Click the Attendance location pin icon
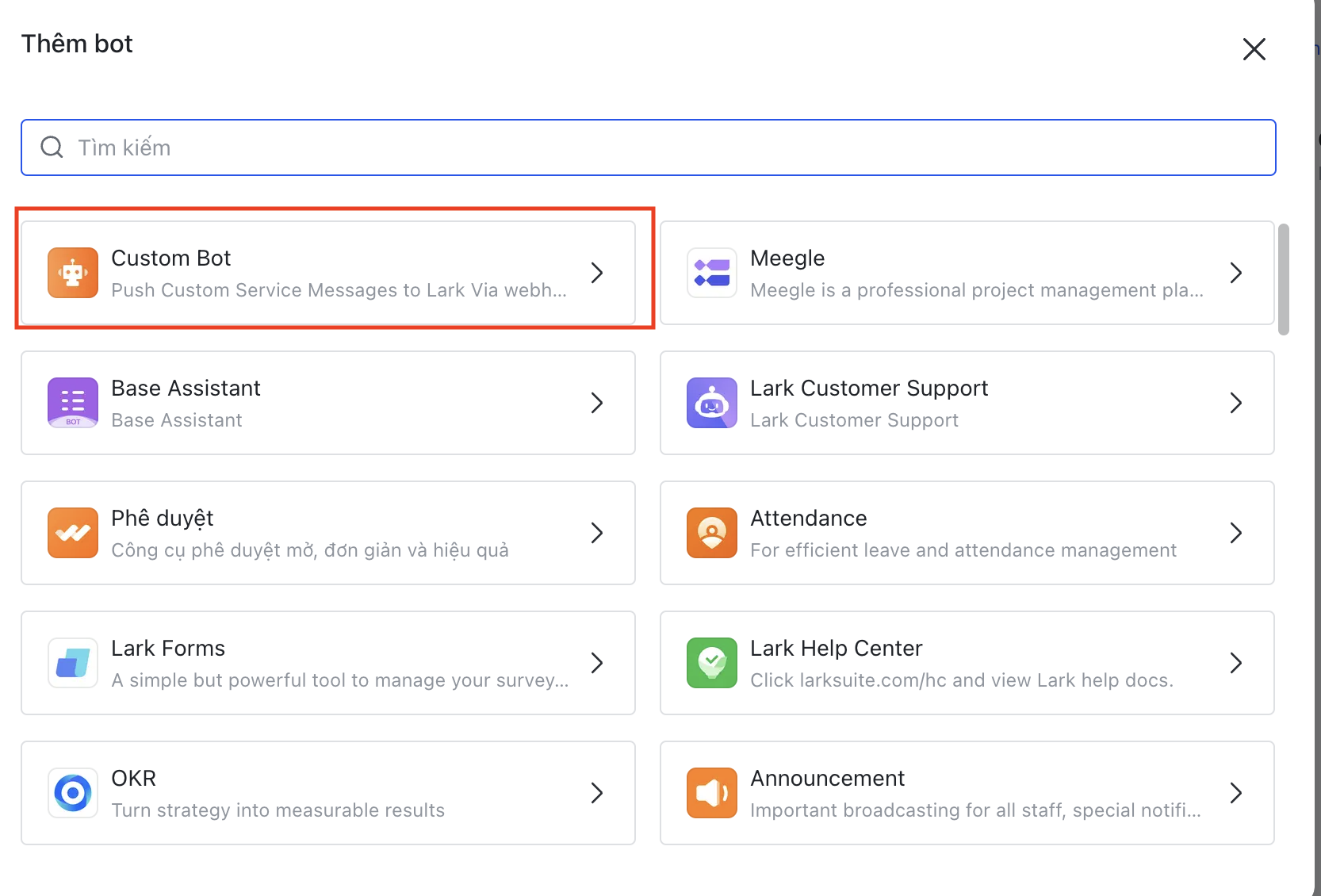1321x896 pixels. [x=711, y=533]
